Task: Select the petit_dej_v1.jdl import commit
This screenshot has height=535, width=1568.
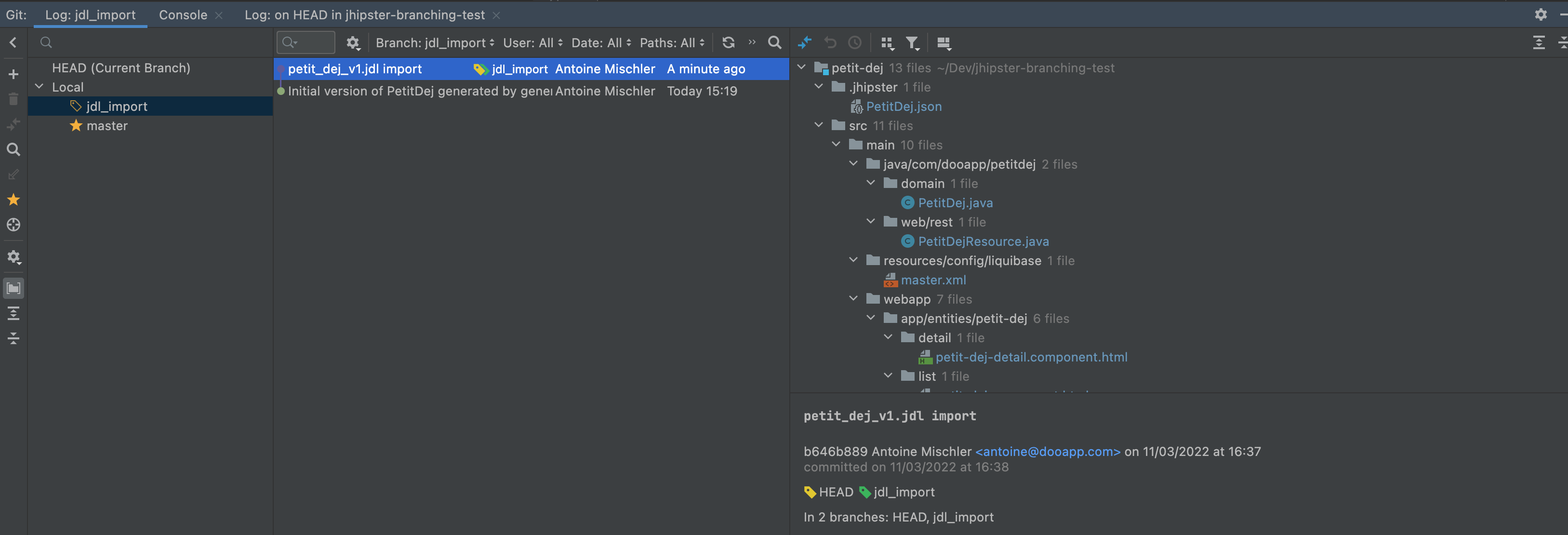Action: click(x=532, y=69)
